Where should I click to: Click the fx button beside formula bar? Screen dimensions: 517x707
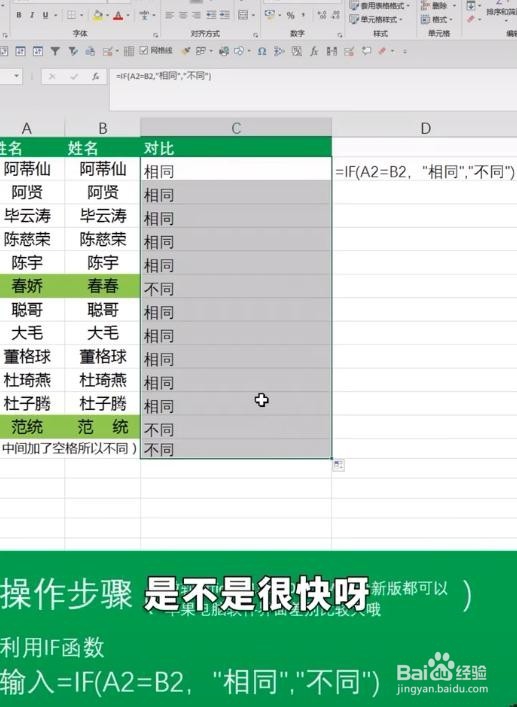coord(96,77)
